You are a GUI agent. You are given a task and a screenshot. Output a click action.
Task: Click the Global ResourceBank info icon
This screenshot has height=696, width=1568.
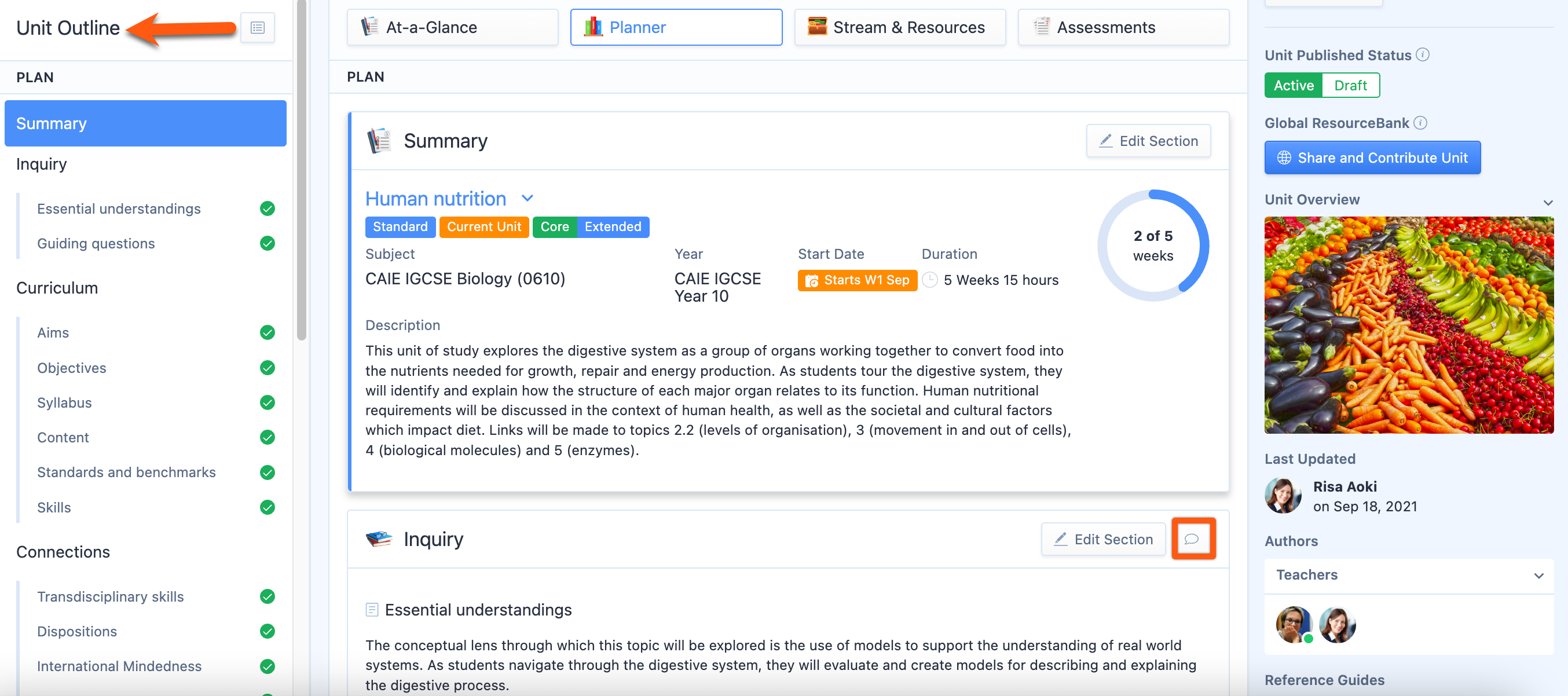[x=1420, y=123]
